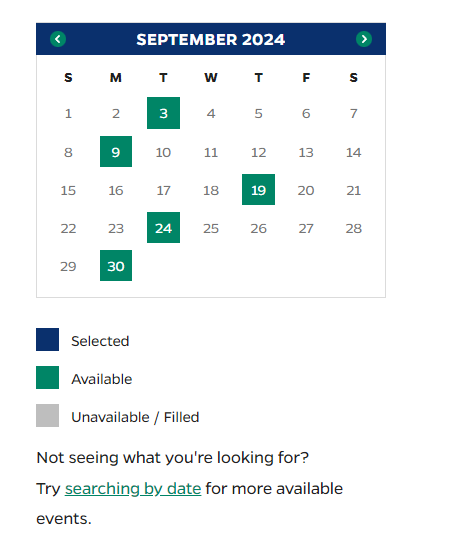
Task: Pick available date September 24
Action: [163, 227]
